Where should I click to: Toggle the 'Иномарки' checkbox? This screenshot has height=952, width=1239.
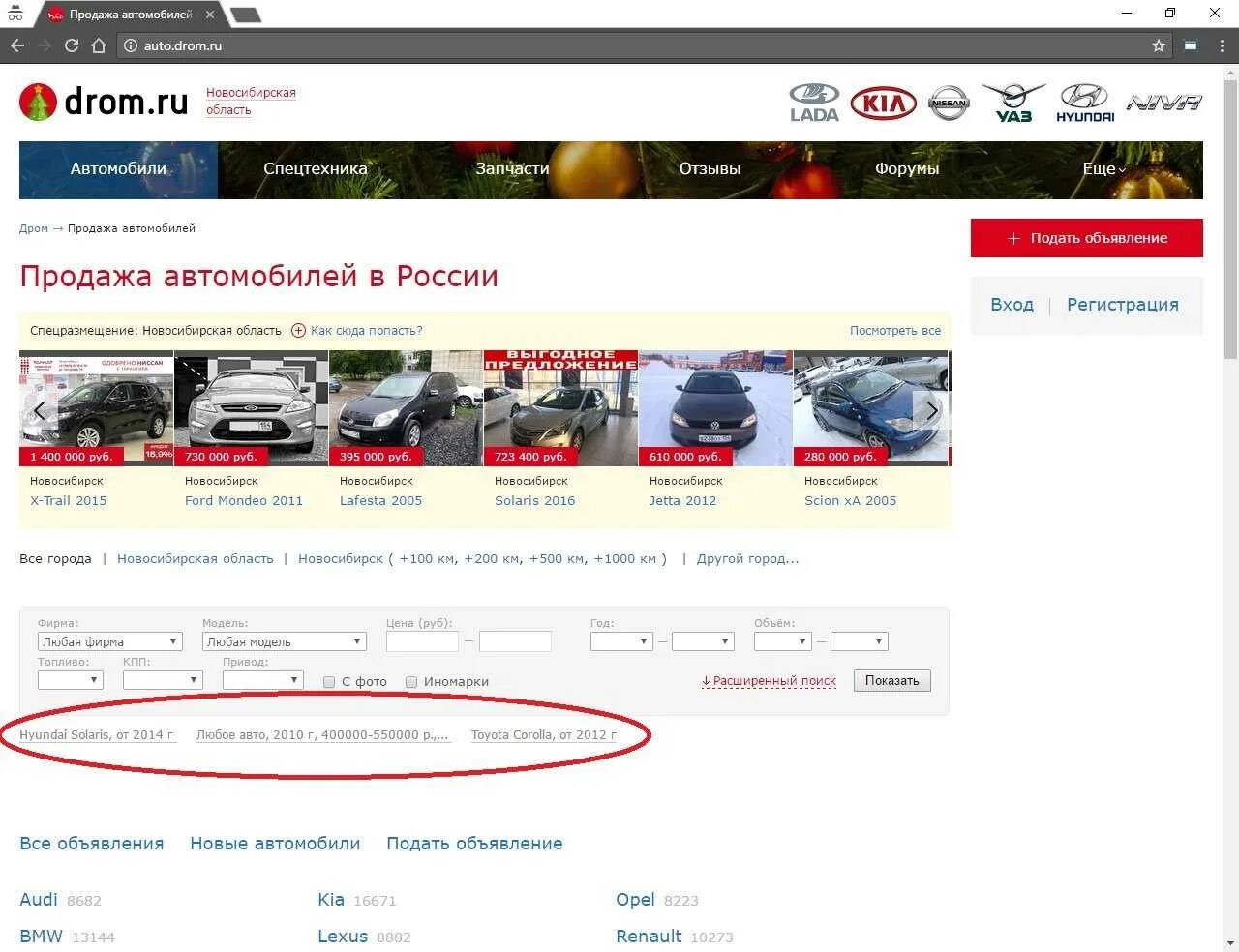[x=411, y=682]
